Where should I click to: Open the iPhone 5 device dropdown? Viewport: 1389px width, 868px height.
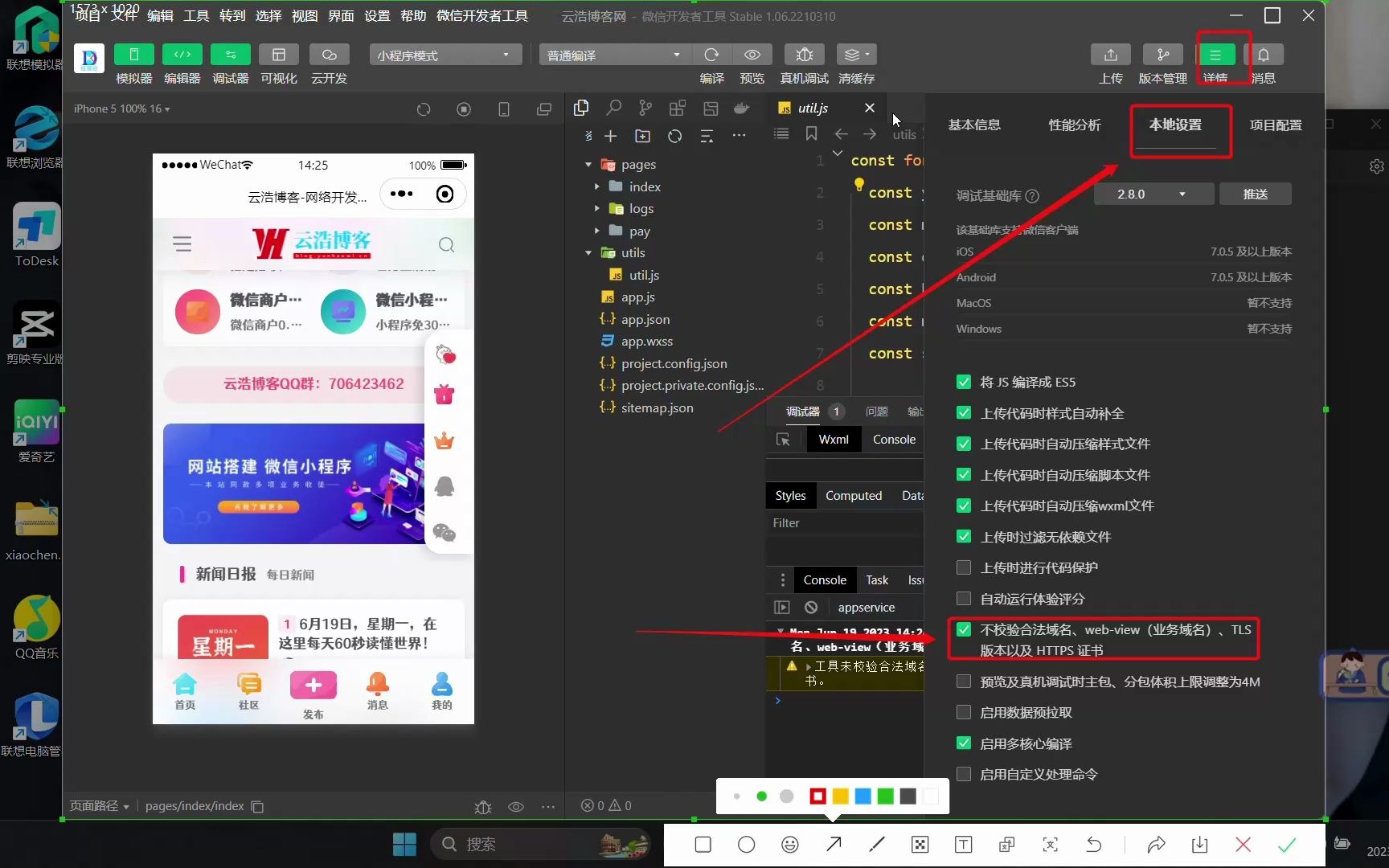point(122,108)
